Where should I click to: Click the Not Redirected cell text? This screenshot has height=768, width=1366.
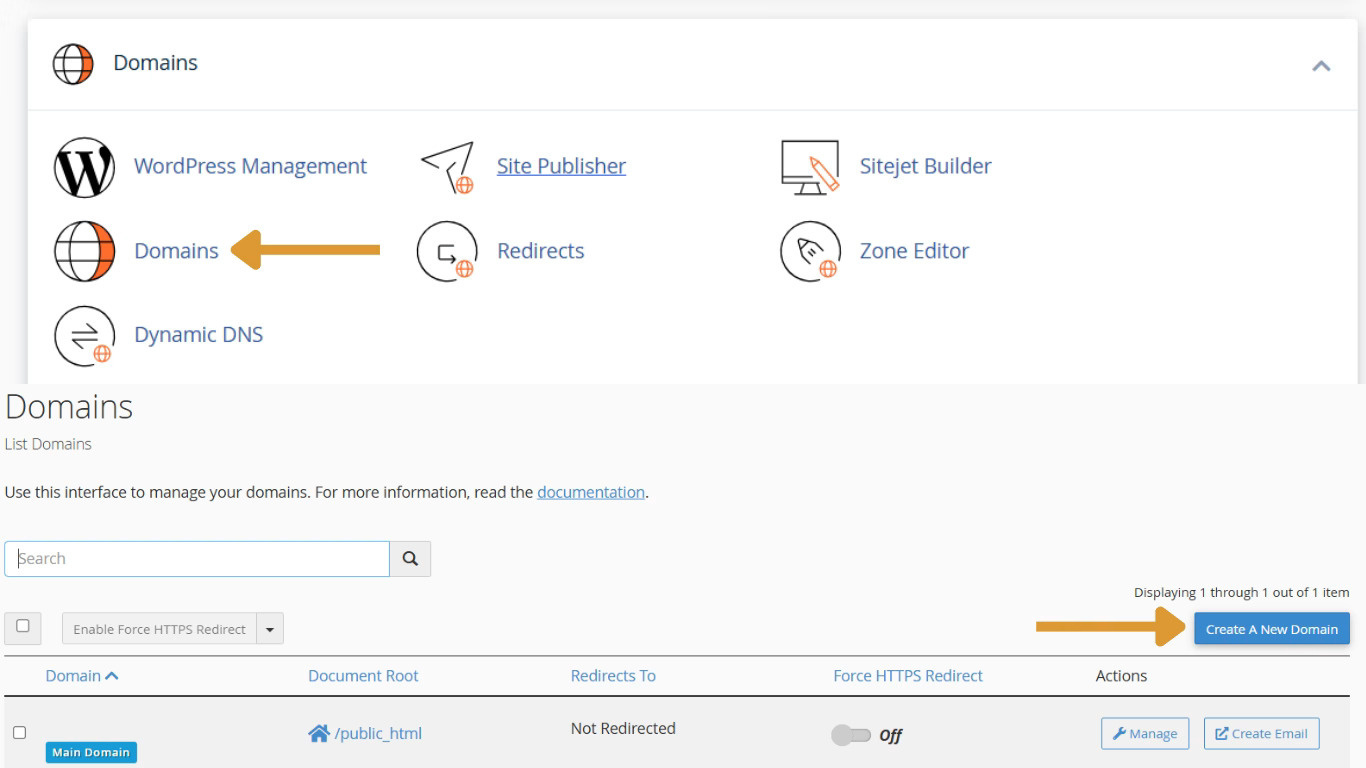(x=623, y=728)
